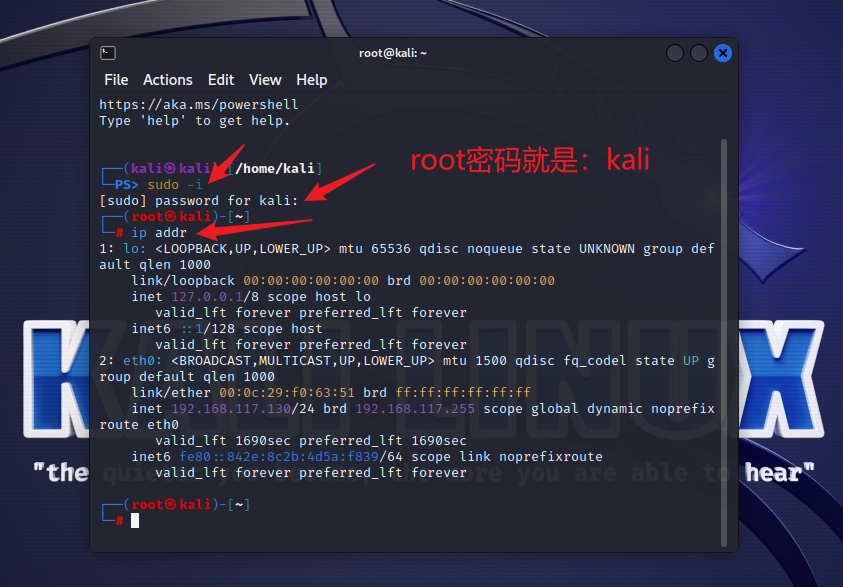
Task: Click 'Type 'help' to get help.' line
Action: point(195,120)
